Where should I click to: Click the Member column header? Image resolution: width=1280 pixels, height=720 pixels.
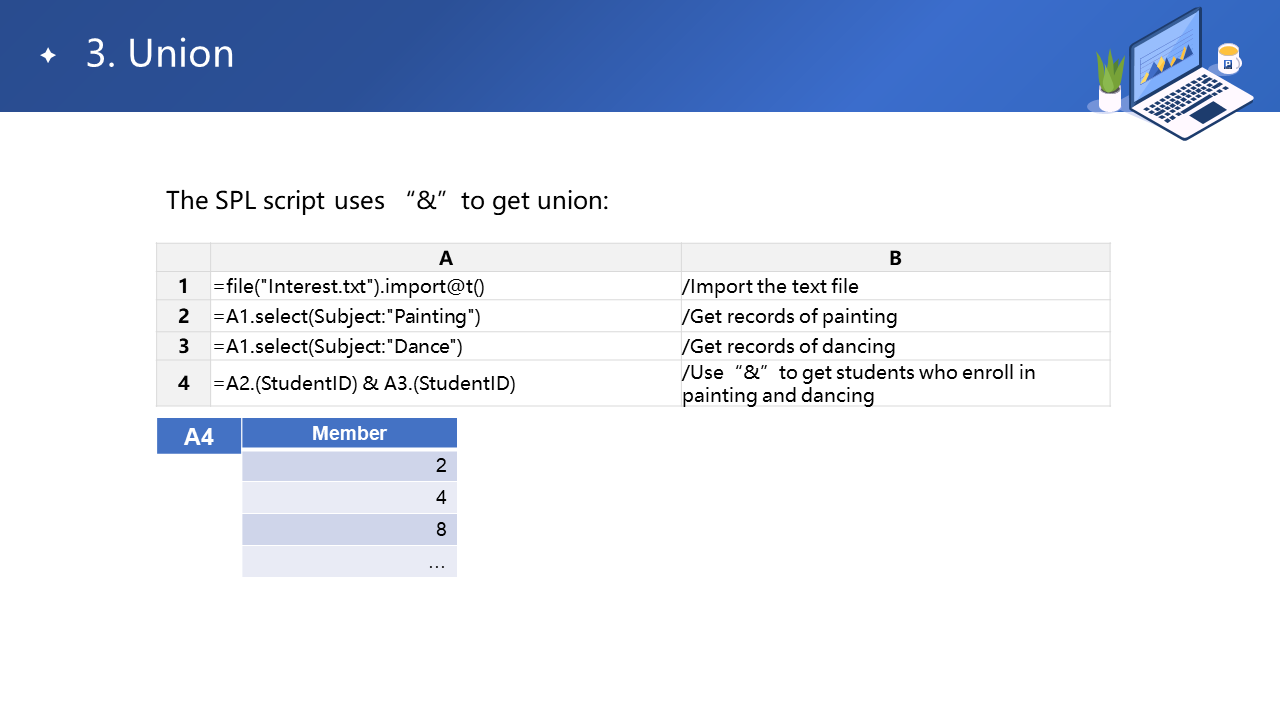pyautogui.click(x=349, y=433)
